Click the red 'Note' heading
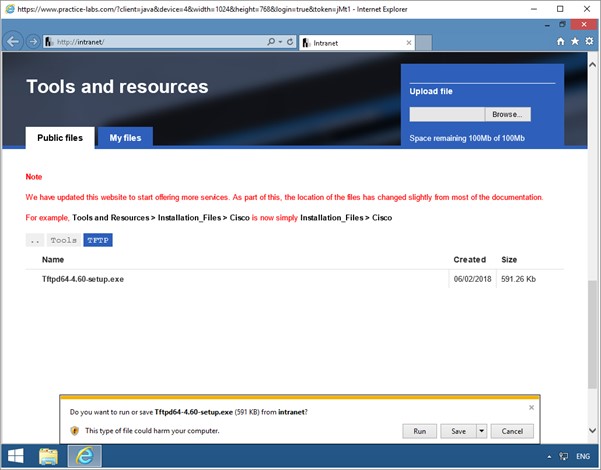The width and height of the screenshot is (601, 470). pyautogui.click(x=34, y=177)
